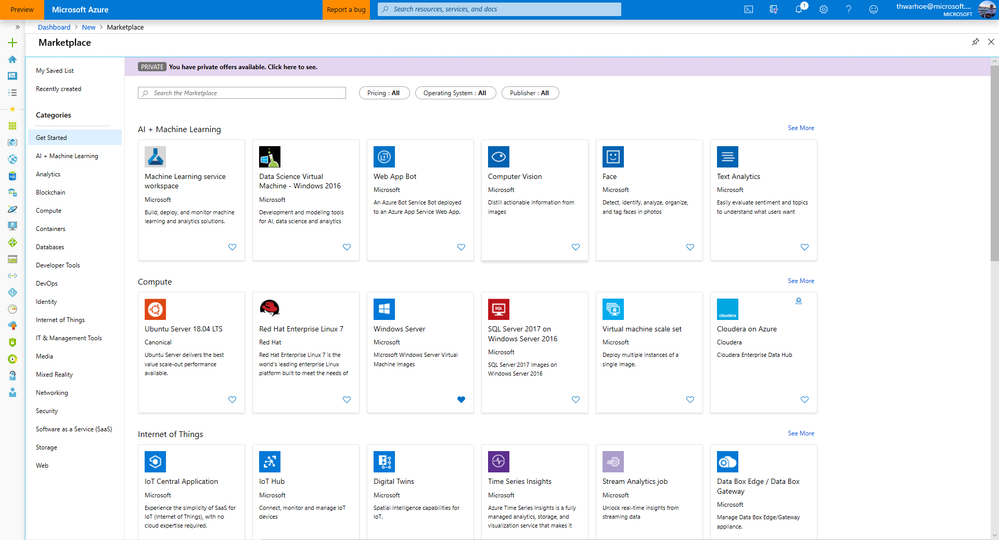Click the Text Analytics icon

pyautogui.click(x=727, y=157)
